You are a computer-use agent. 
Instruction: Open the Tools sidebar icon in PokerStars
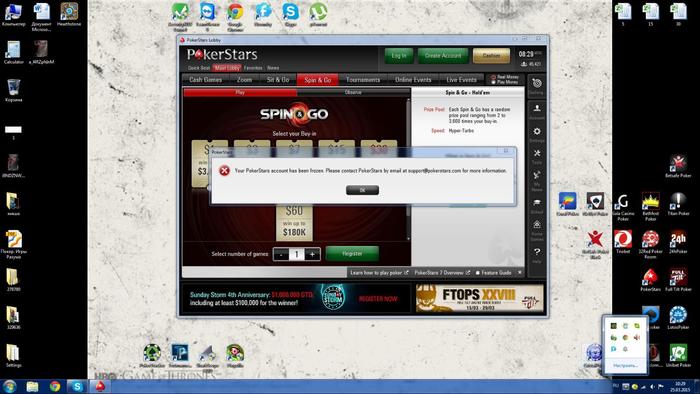pos(537,156)
